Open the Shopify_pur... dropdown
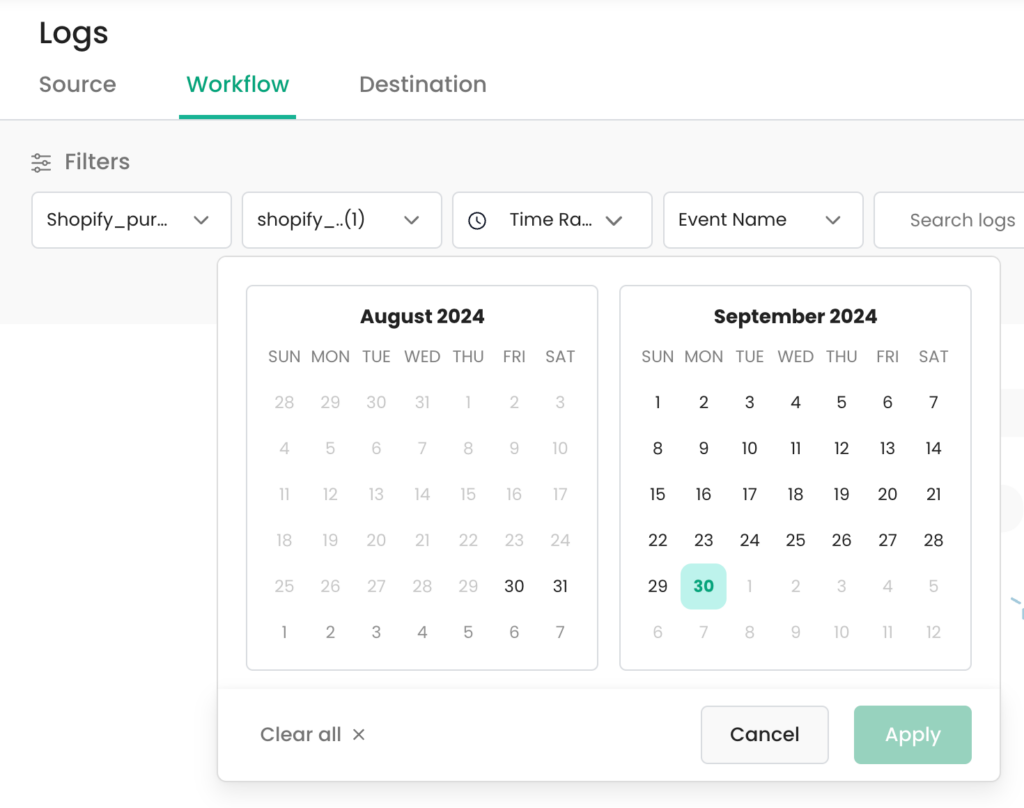 [131, 220]
